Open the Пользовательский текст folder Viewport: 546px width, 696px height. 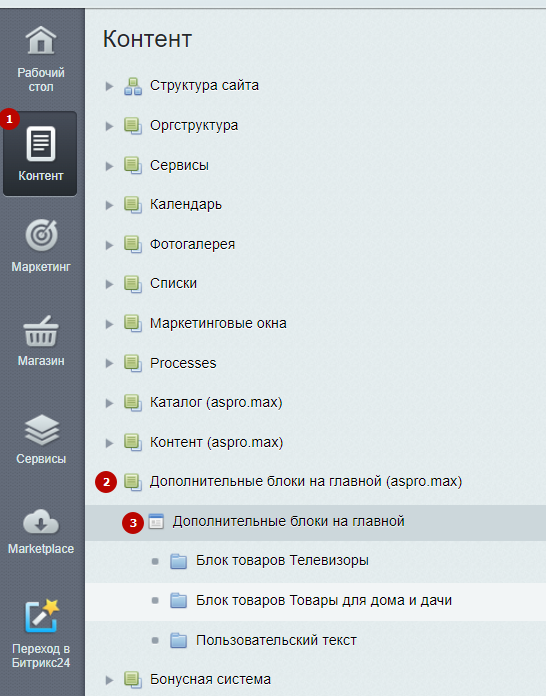click(276, 641)
